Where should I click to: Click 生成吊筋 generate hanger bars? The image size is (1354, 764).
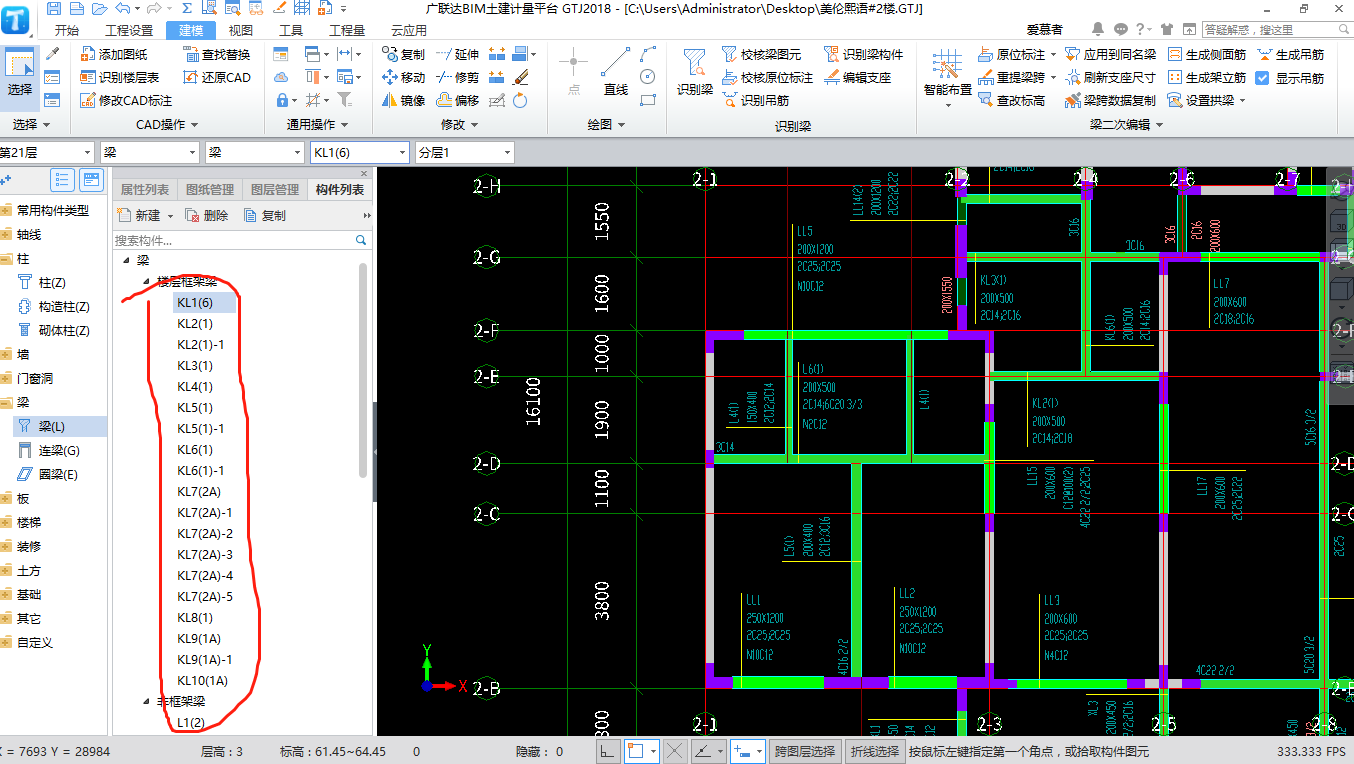coord(1291,54)
